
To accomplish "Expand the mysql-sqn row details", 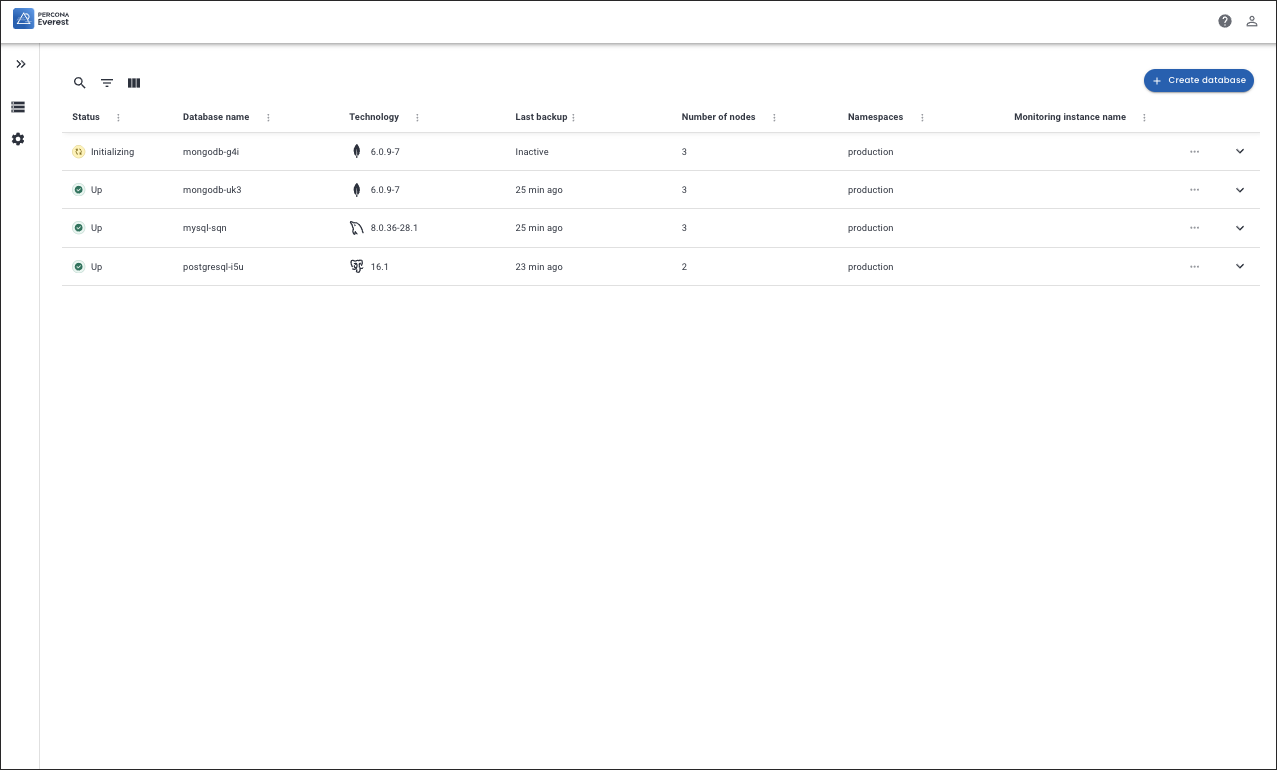I will tap(1240, 228).
